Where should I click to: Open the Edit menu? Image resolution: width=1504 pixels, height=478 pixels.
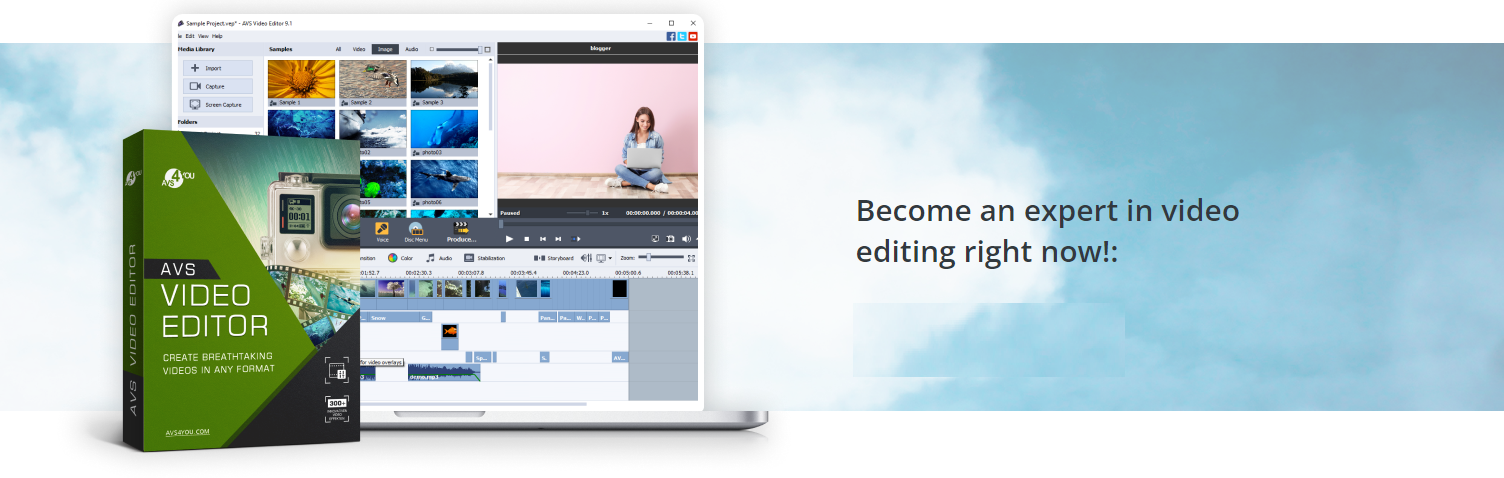189,36
